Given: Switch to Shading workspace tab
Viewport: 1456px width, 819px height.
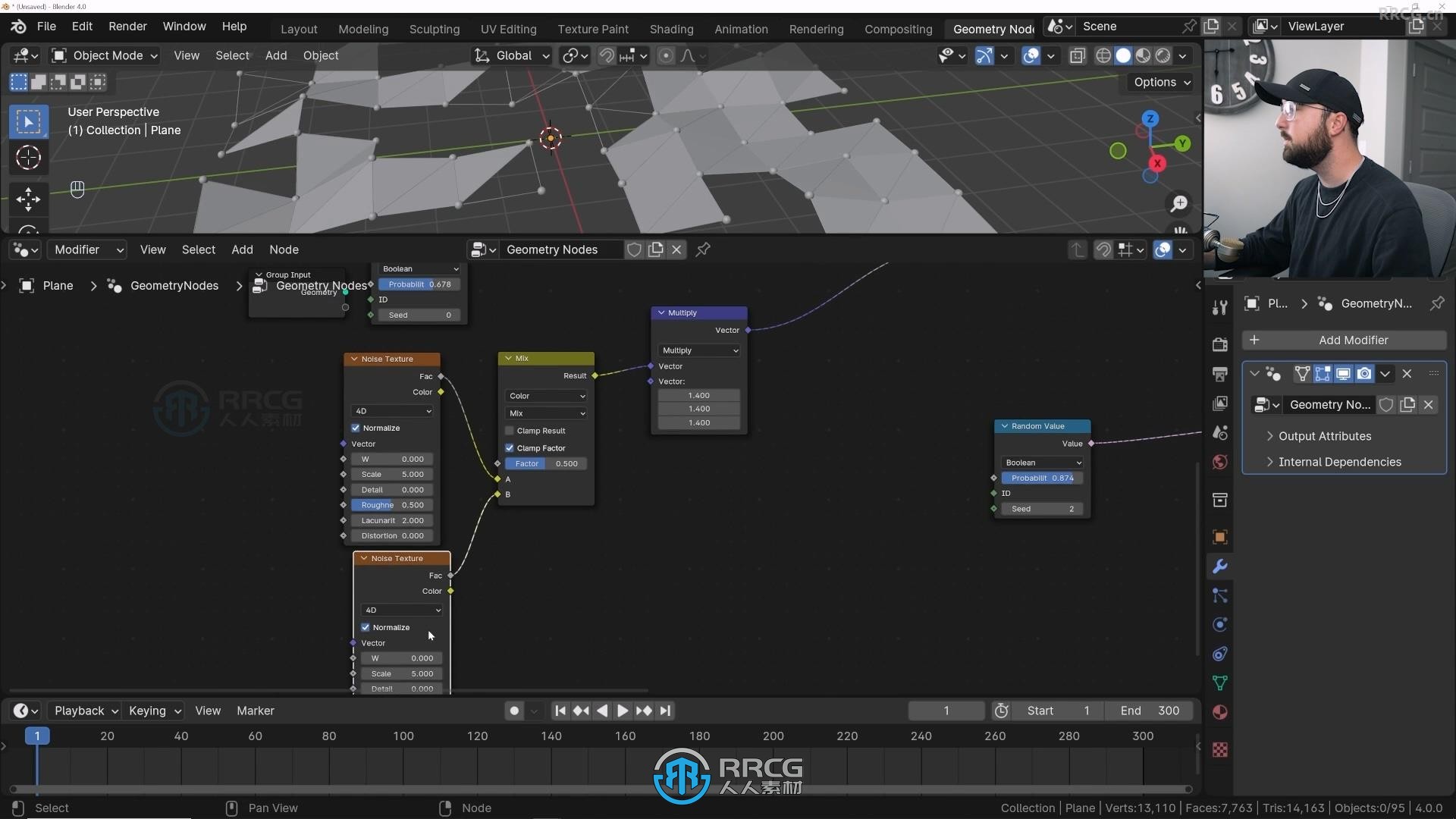Looking at the screenshot, I should (671, 29).
